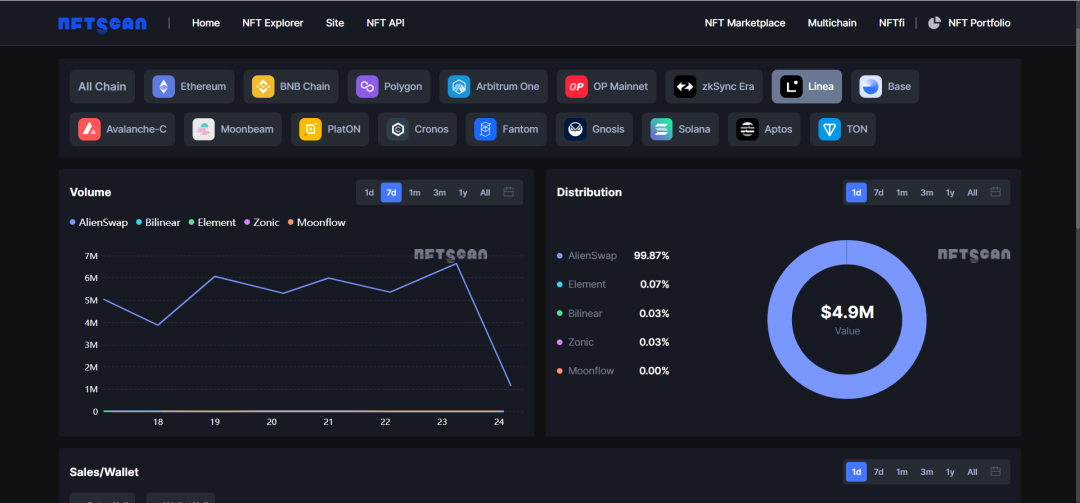Set Distribution range to 1m
Screen dimensions: 1080x503
click(x=902, y=192)
